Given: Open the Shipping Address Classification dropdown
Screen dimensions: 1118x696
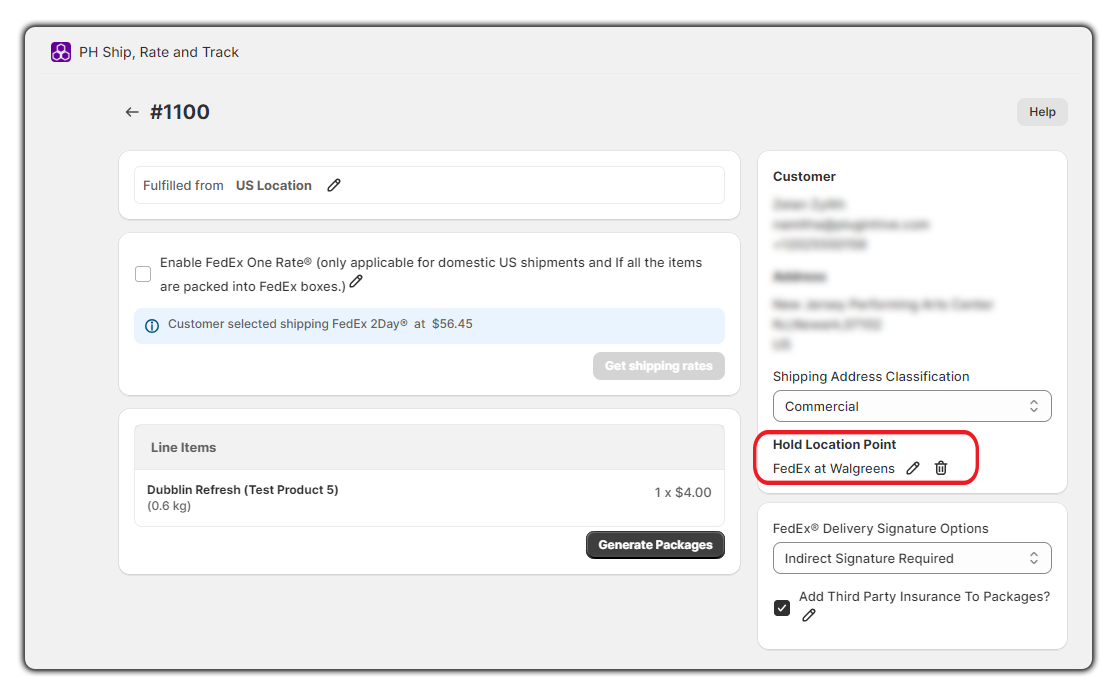Looking at the screenshot, I should (912, 406).
